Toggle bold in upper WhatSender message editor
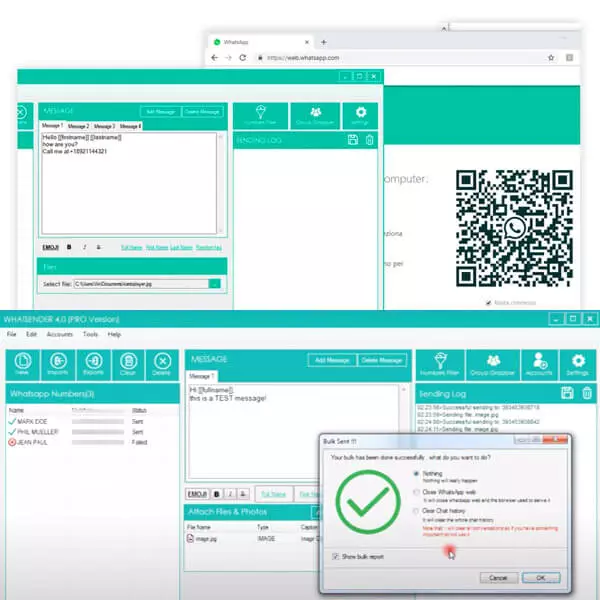The width and height of the screenshot is (600, 600). tap(69, 247)
